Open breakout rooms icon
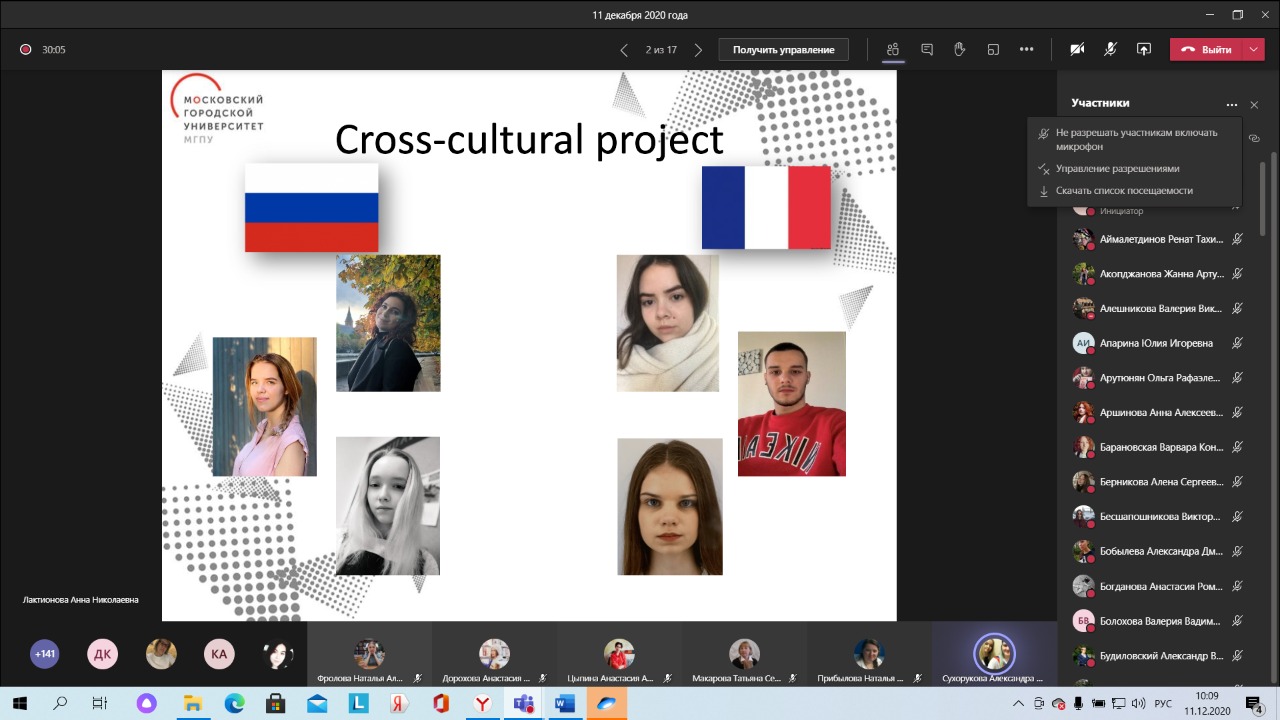The image size is (1280, 720). click(x=993, y=49)
